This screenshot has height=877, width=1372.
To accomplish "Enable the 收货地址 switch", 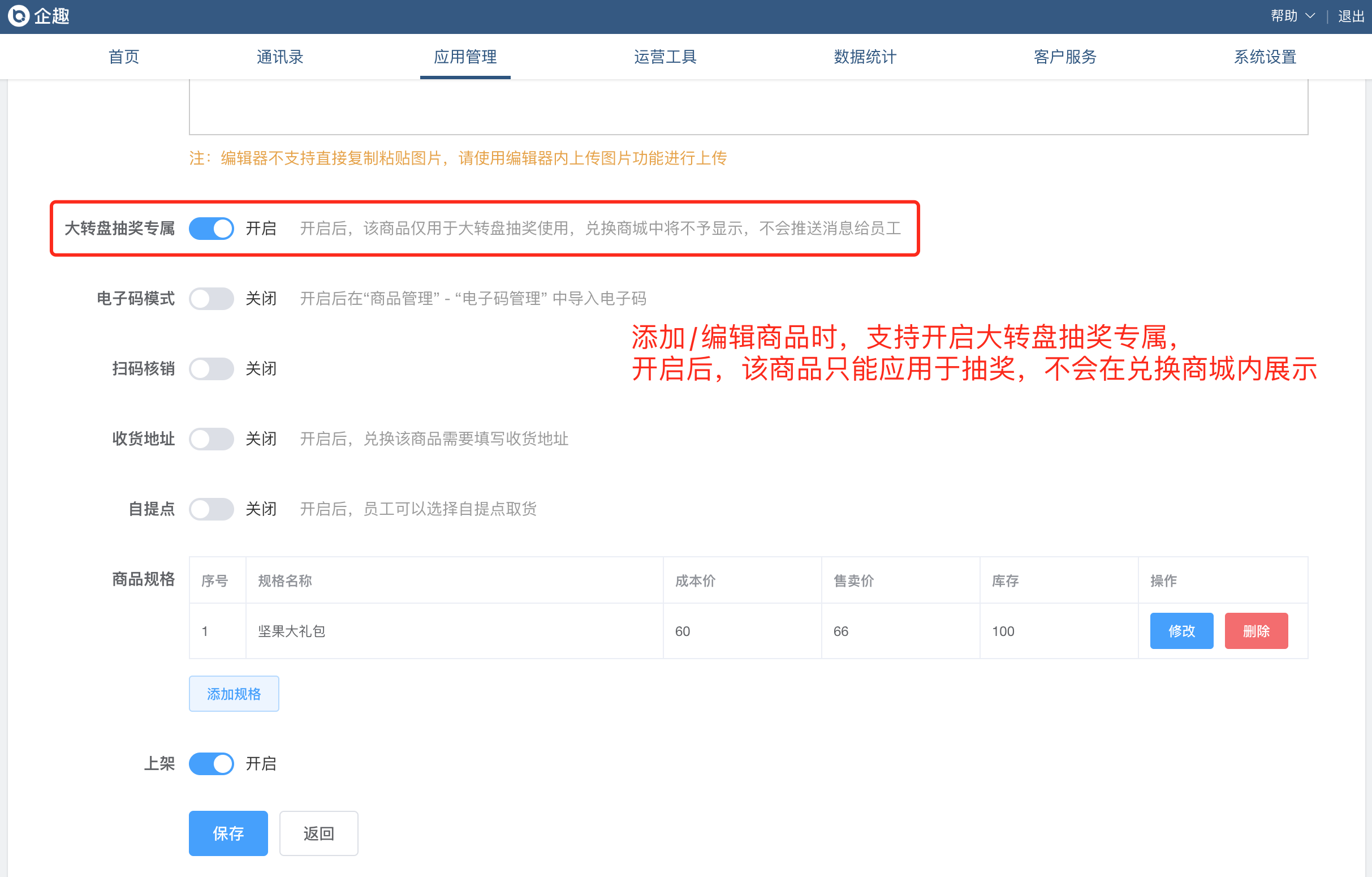I will [212, 439].
